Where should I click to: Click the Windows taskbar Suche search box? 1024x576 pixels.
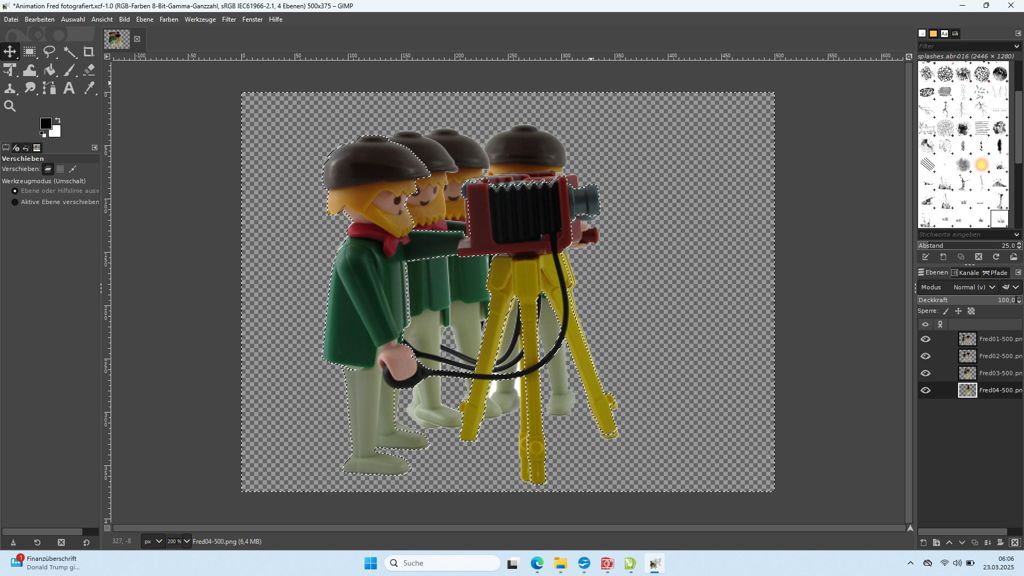pos(442,563)
